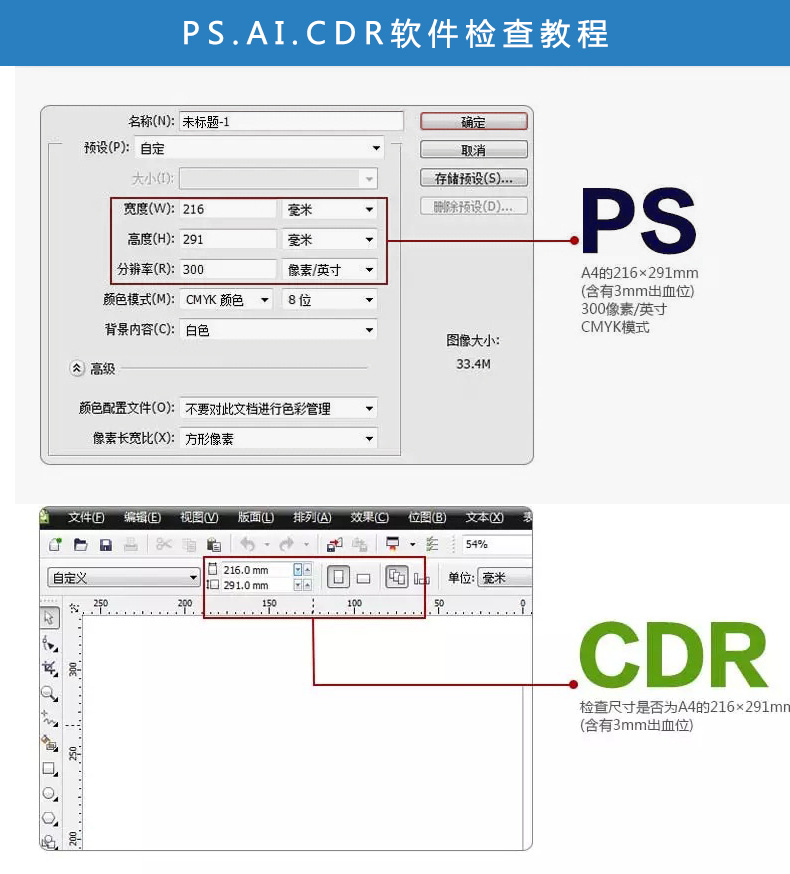Open the height unit 毫米 dropdown

(x=329, y=240)
